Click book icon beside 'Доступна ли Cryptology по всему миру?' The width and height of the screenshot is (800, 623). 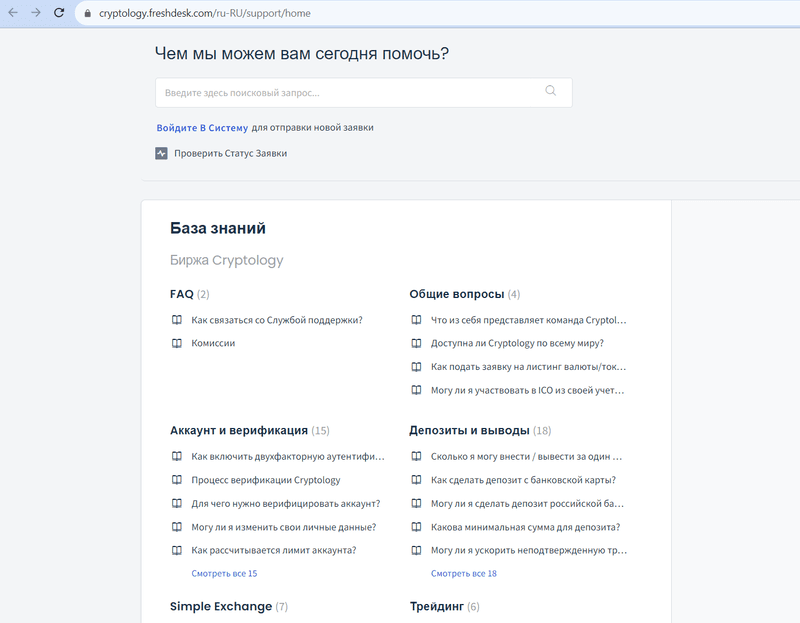tap(416, 343)
